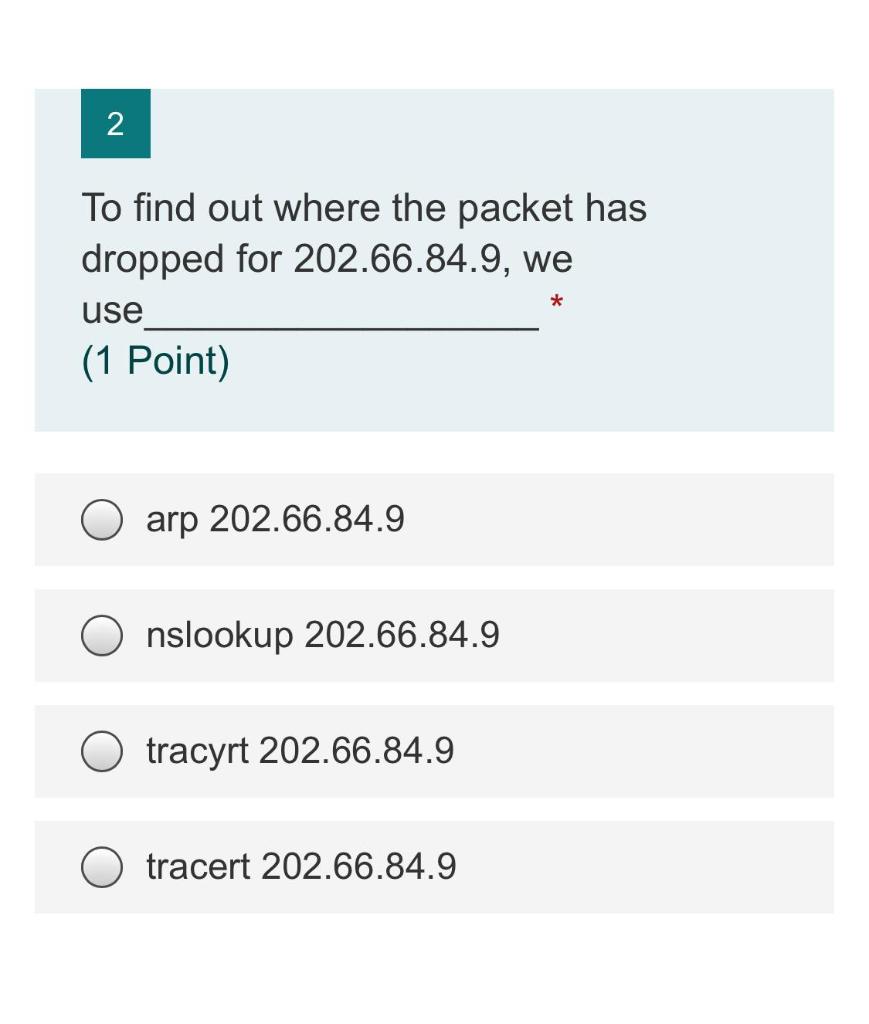Click the arp 202.66.84.9 label text
This screenshot has width=869, height=1024.
pos(275,519)
